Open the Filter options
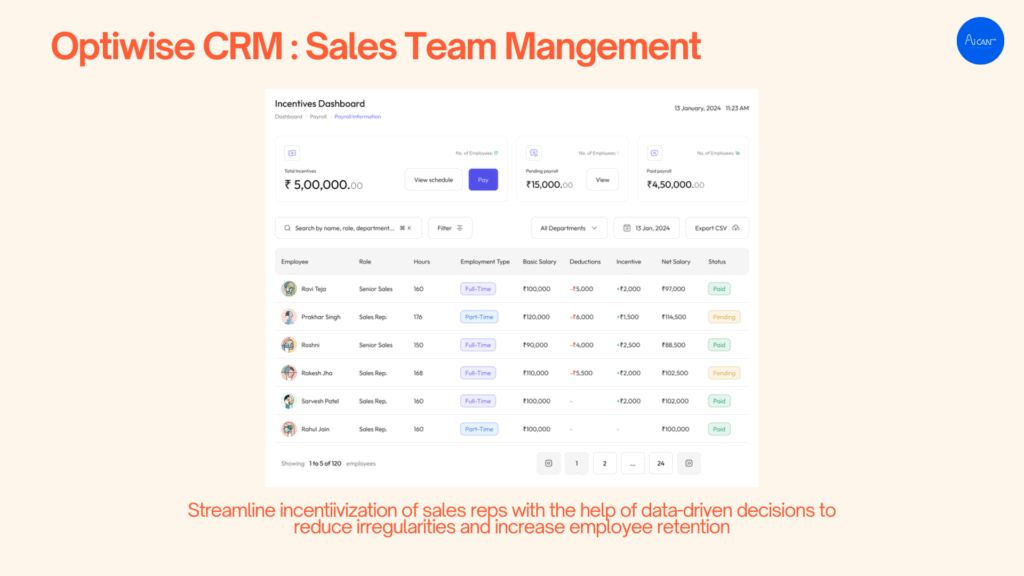Screen dimensions: 1024x576 pyautogui.click(x=450, y=228)
